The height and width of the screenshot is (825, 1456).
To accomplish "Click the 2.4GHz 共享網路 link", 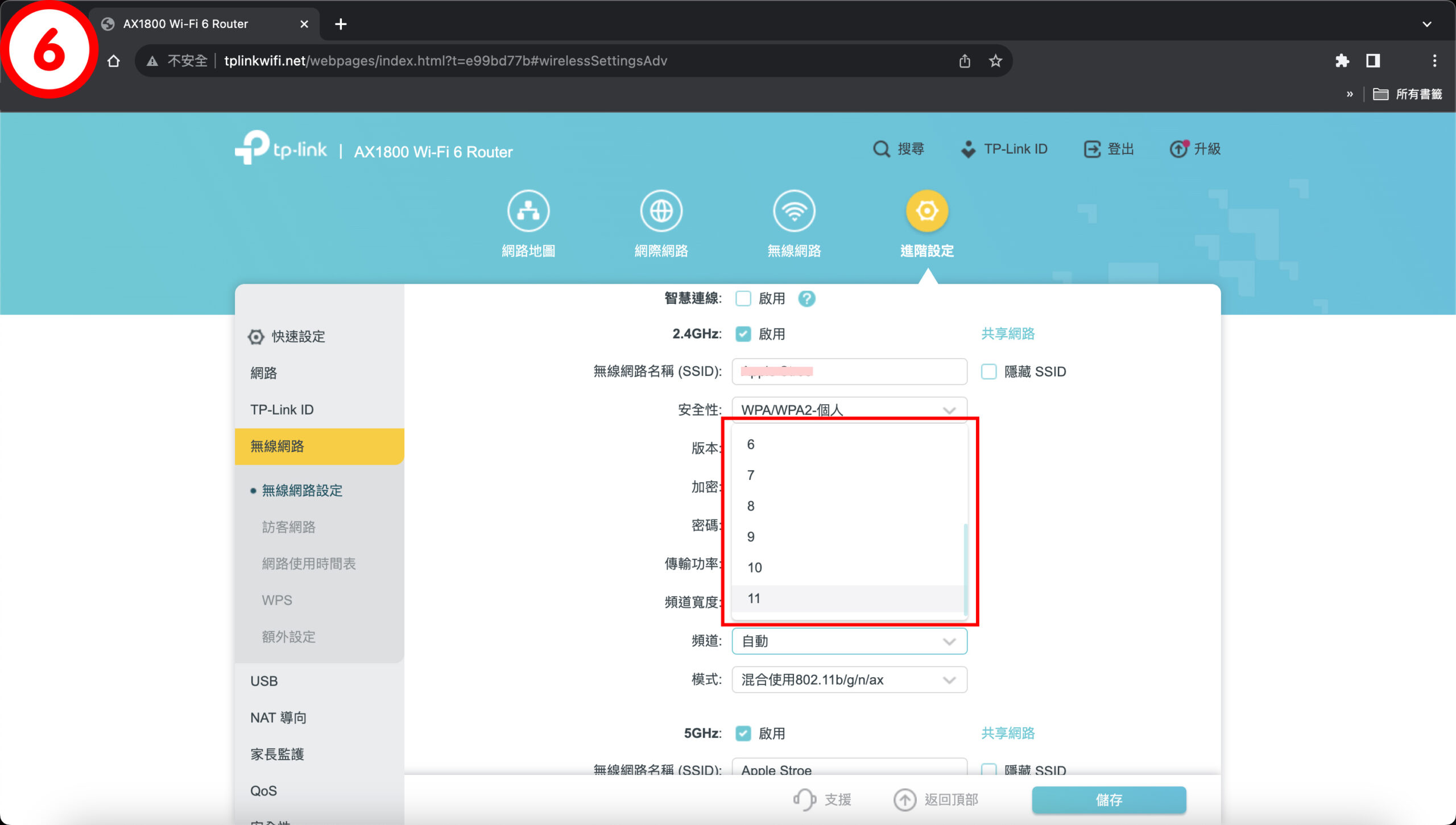I will pyautogui.click(x=1008, y=334).
